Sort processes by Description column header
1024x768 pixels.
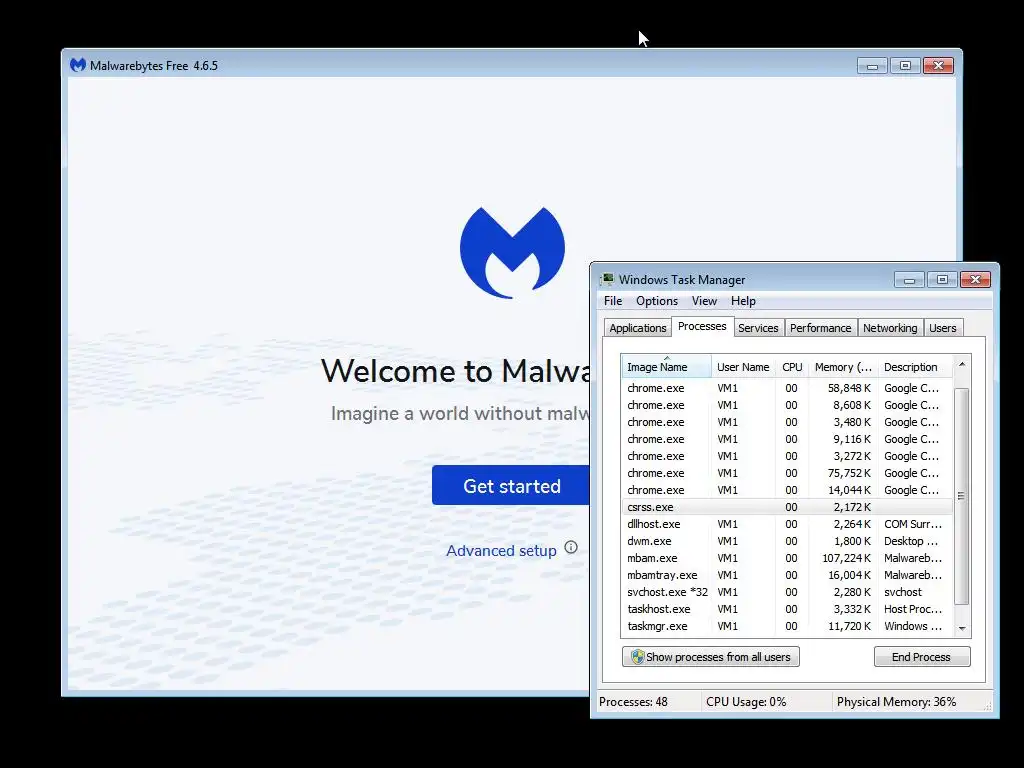(914, 367)
